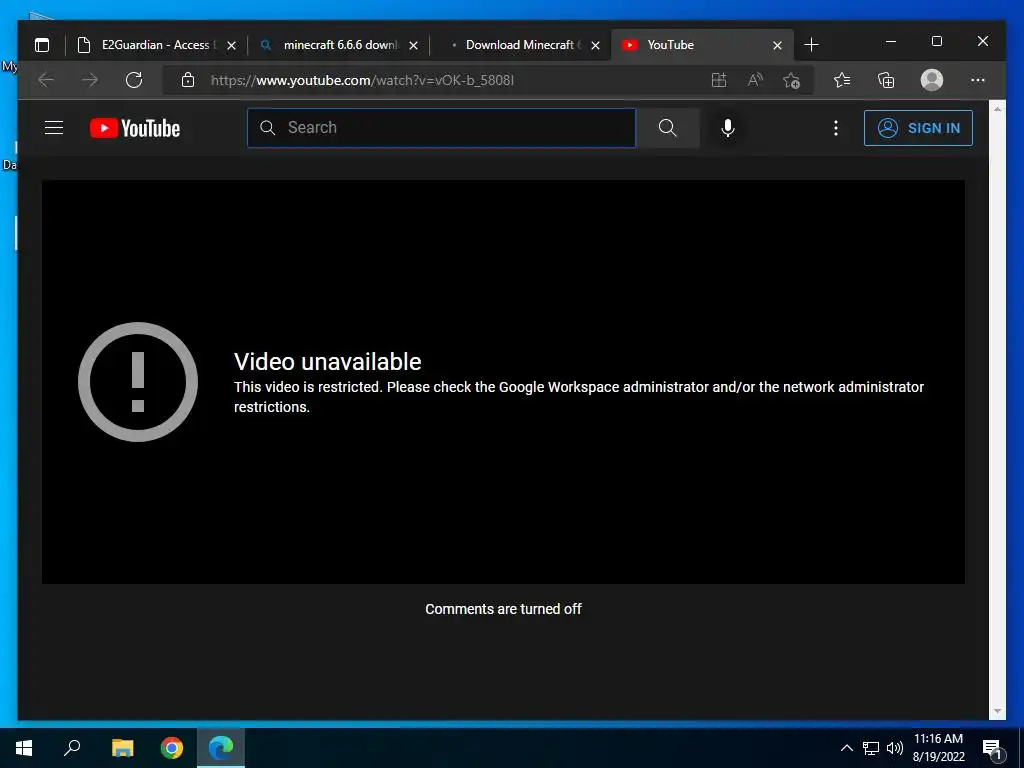The image size is (1024, 768).
Task: Open the notification action center icon
Action: [992, 748]
